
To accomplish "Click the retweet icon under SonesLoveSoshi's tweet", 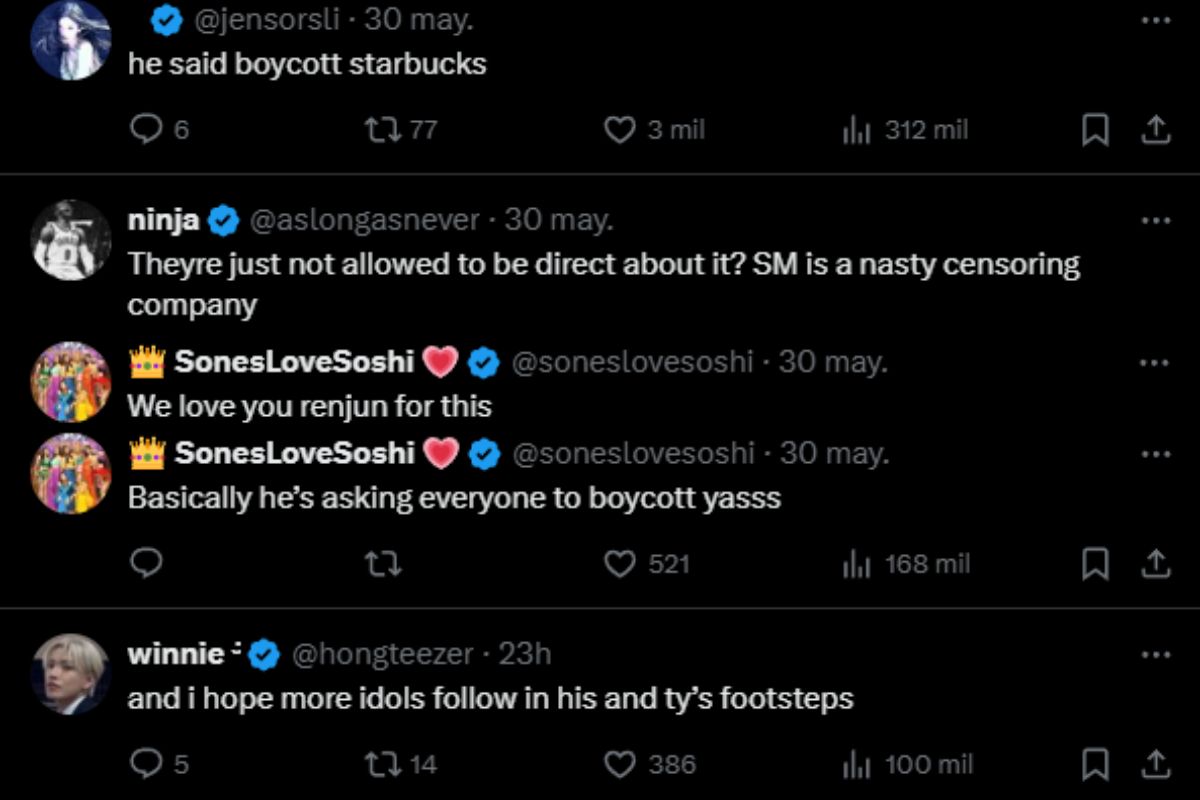I will click(383, 564).
